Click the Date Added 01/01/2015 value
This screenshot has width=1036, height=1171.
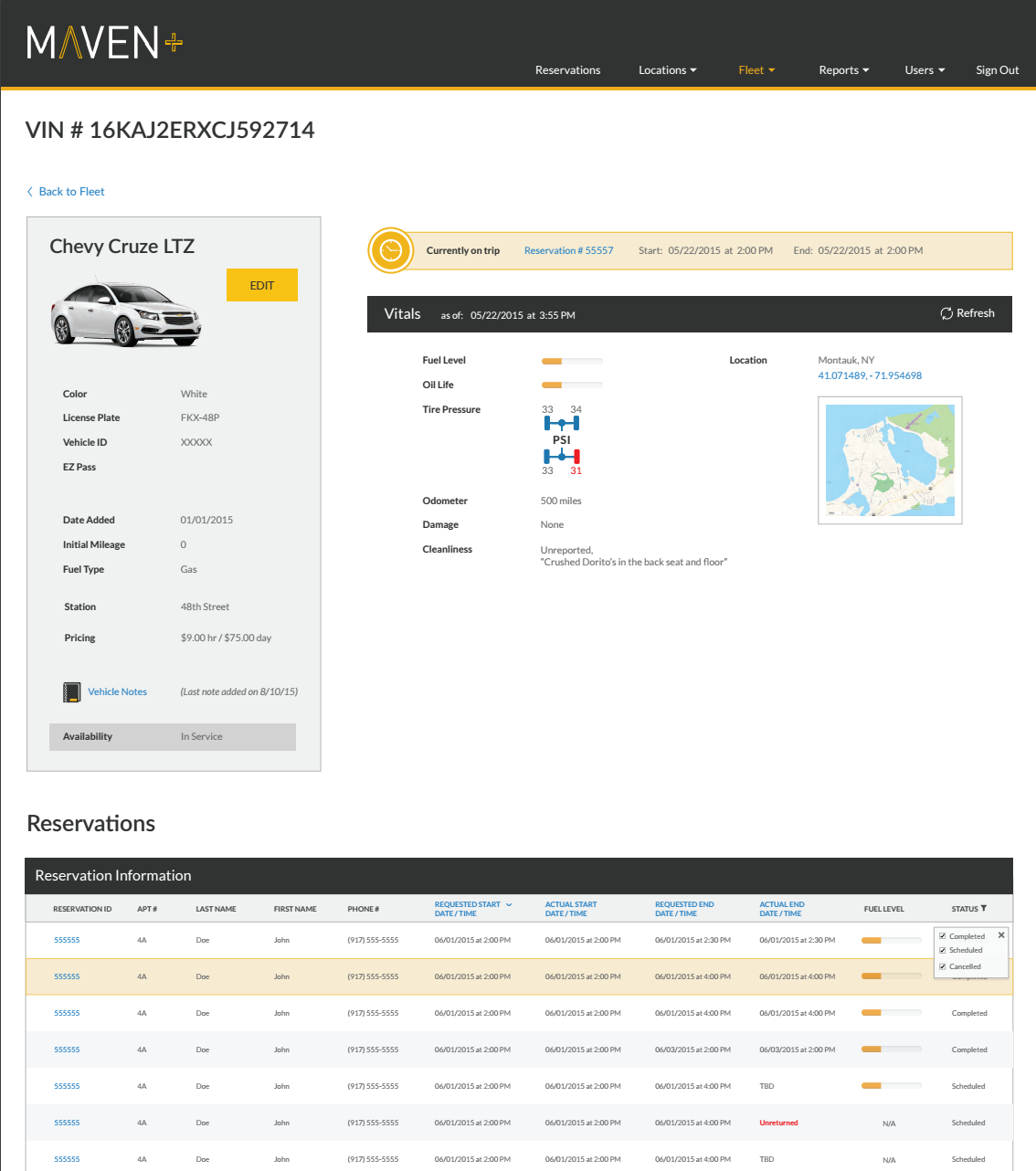tap(206, 521)
